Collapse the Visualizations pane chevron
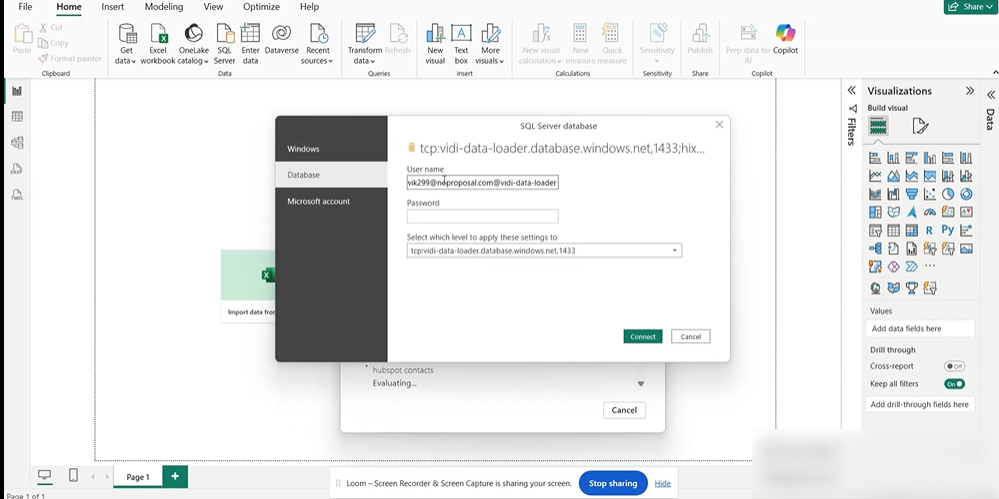This screenshot has height=499, width=999. pyautogui.click(x=970, y=91)
